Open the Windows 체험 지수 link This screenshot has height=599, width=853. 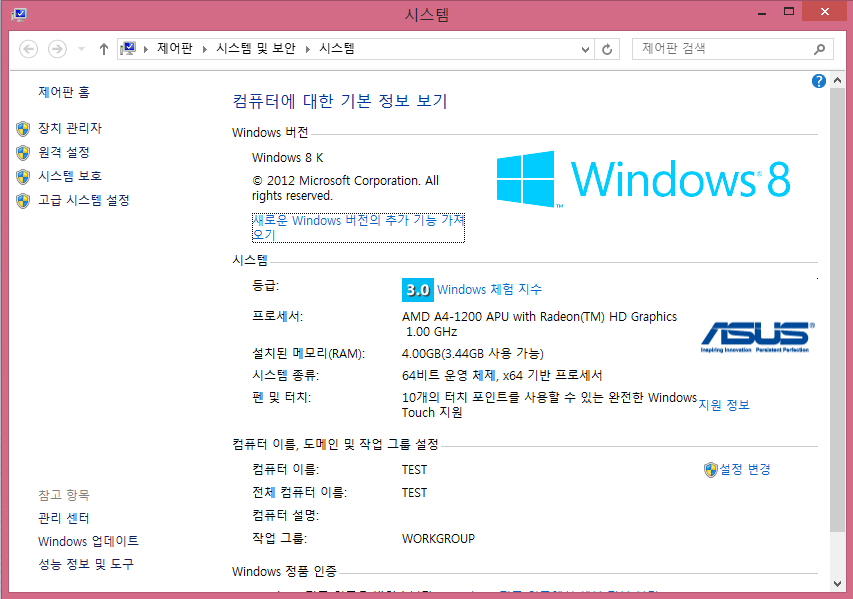coord(490,289)
